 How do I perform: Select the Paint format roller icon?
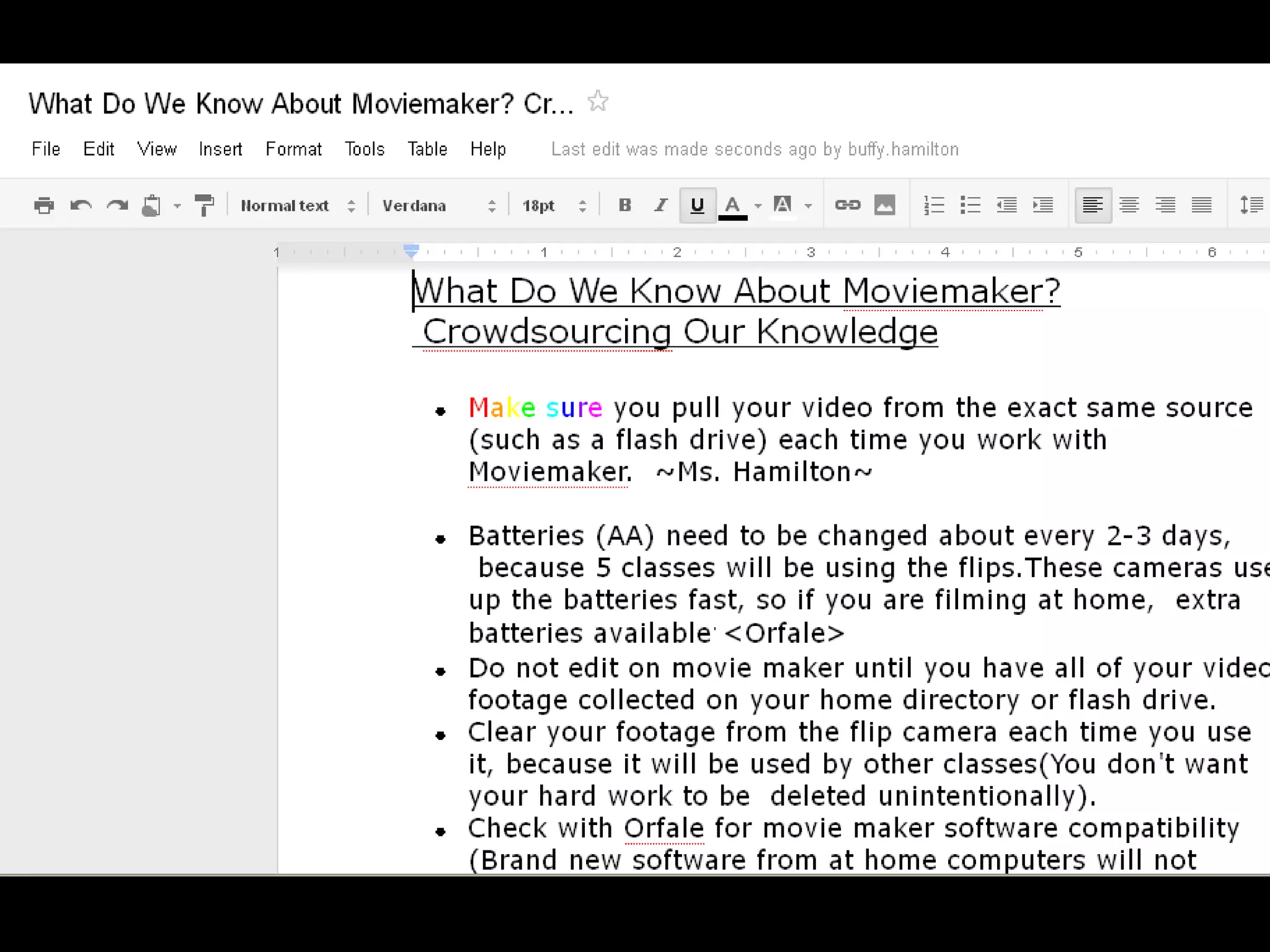click(203, 205)
